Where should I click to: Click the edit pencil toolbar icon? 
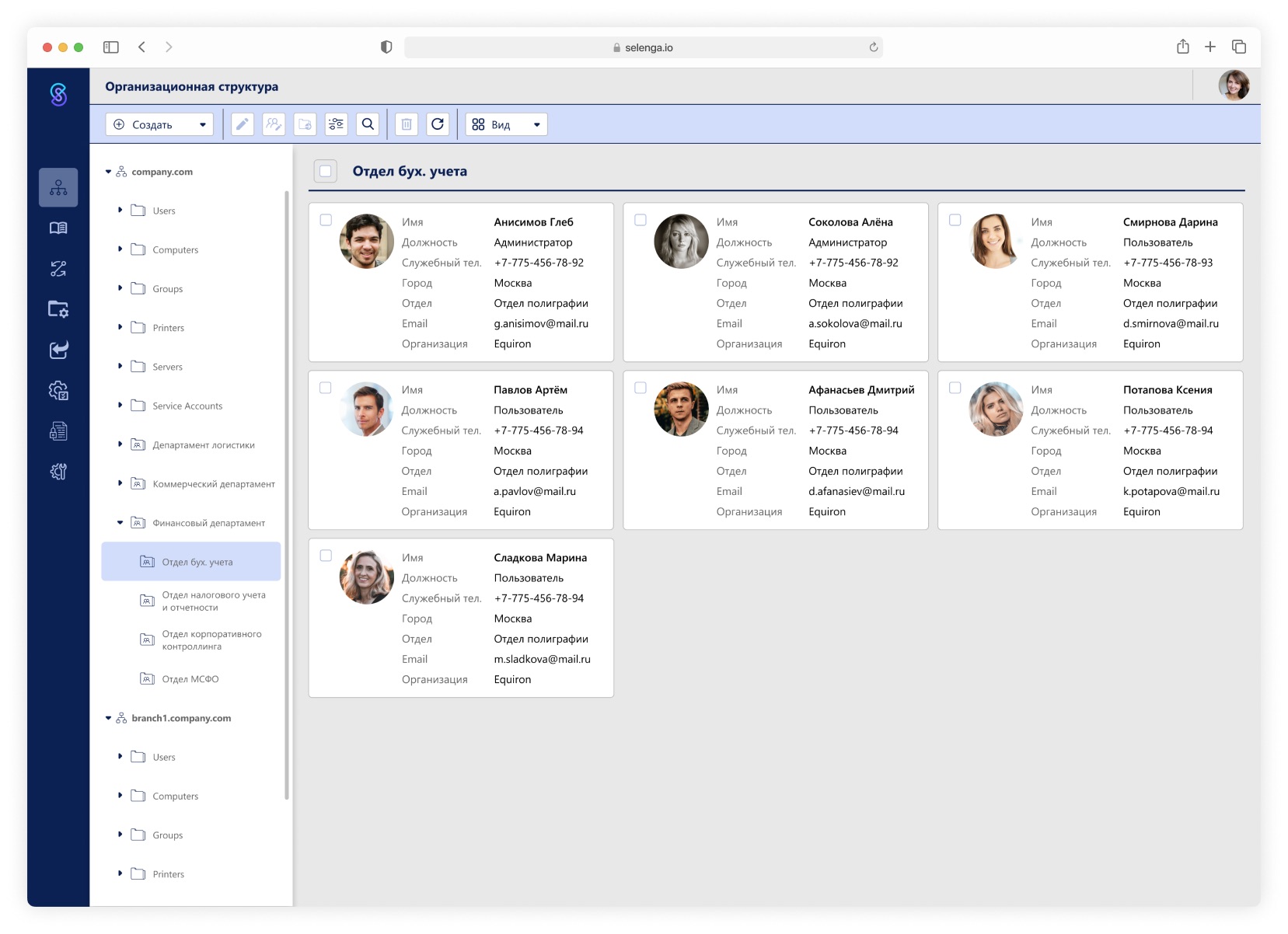point(243,124)
